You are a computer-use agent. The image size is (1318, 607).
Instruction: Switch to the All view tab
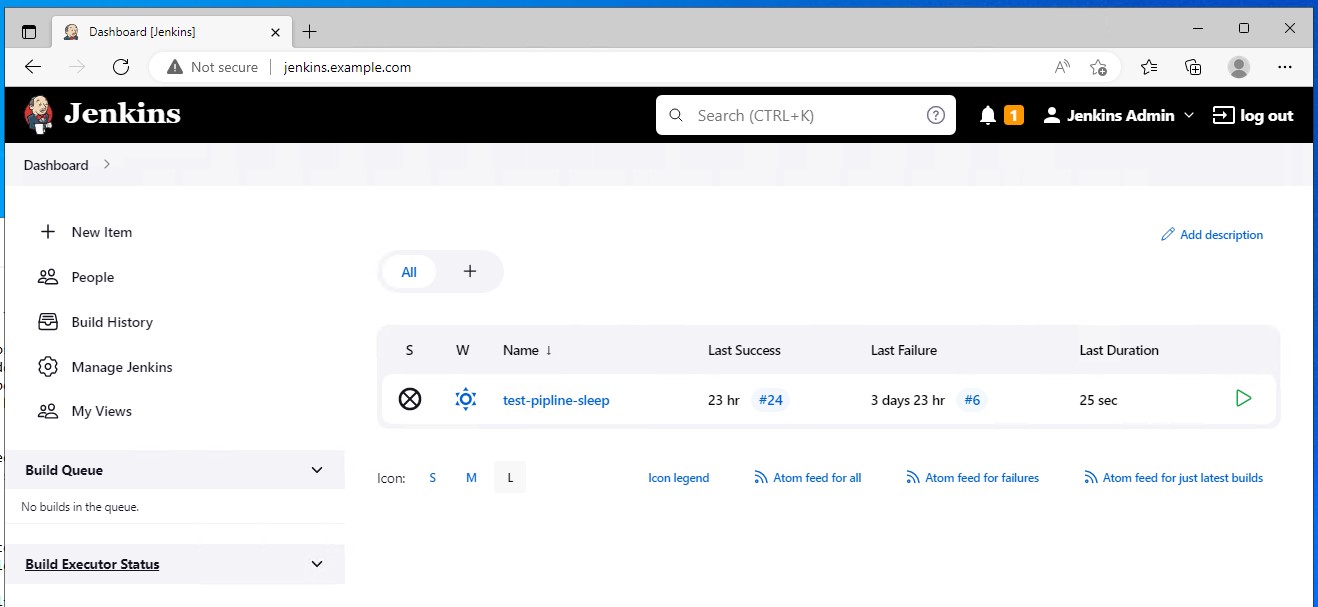pyautogui.click(x=409, y=272)
